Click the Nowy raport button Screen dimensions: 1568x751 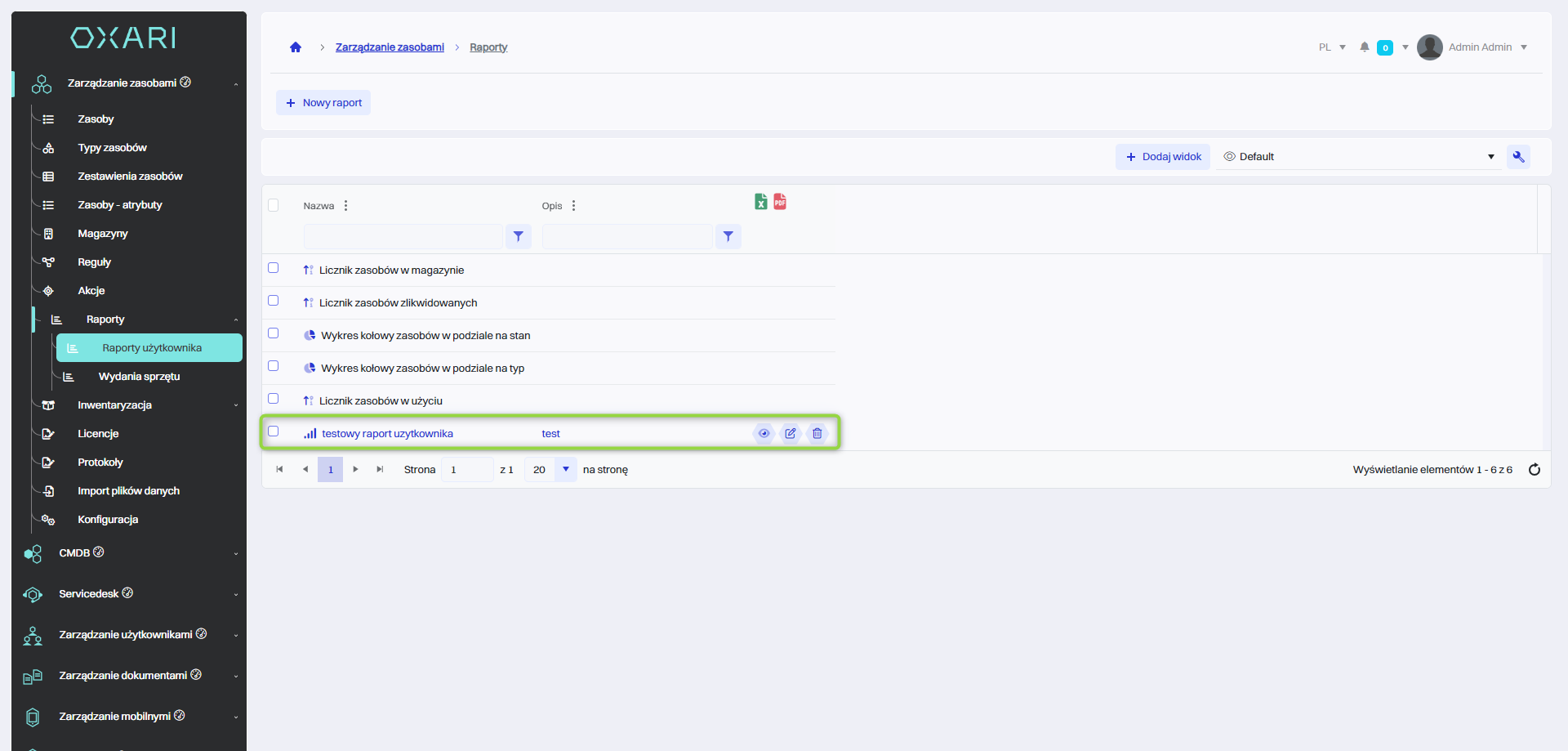[x=323, y=103]
